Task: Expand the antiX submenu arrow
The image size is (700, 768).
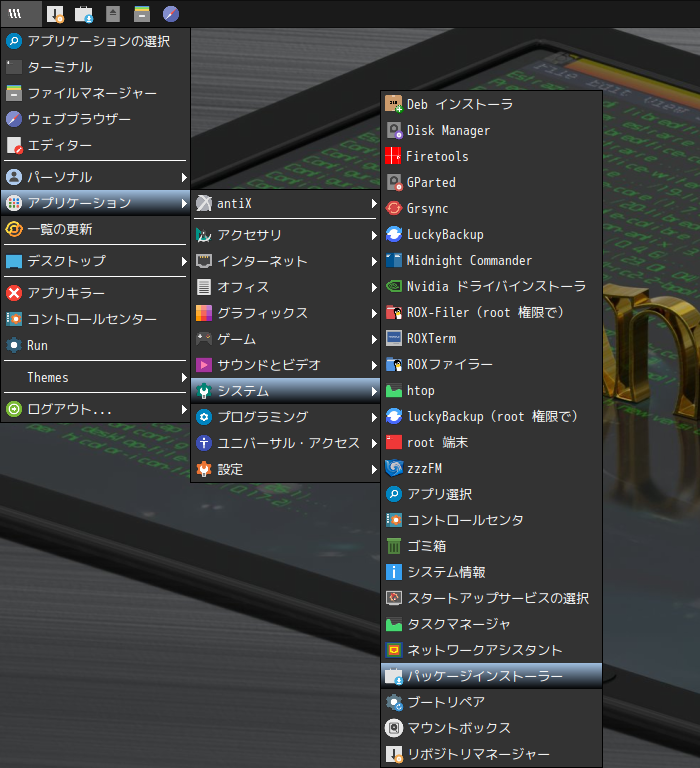Action: [x=374, y=203]
